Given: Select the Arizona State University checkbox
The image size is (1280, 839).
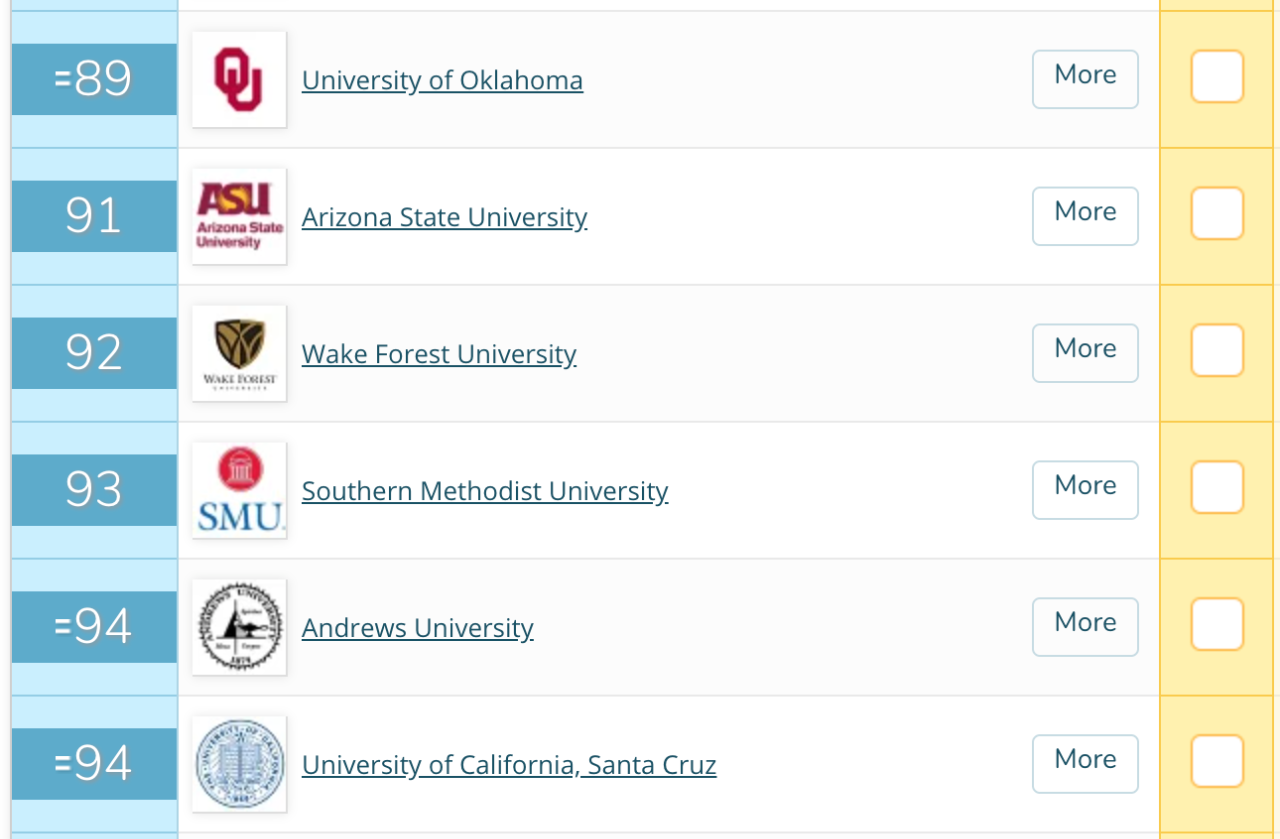Looking at the screenshot, I should coord(1217,214).
